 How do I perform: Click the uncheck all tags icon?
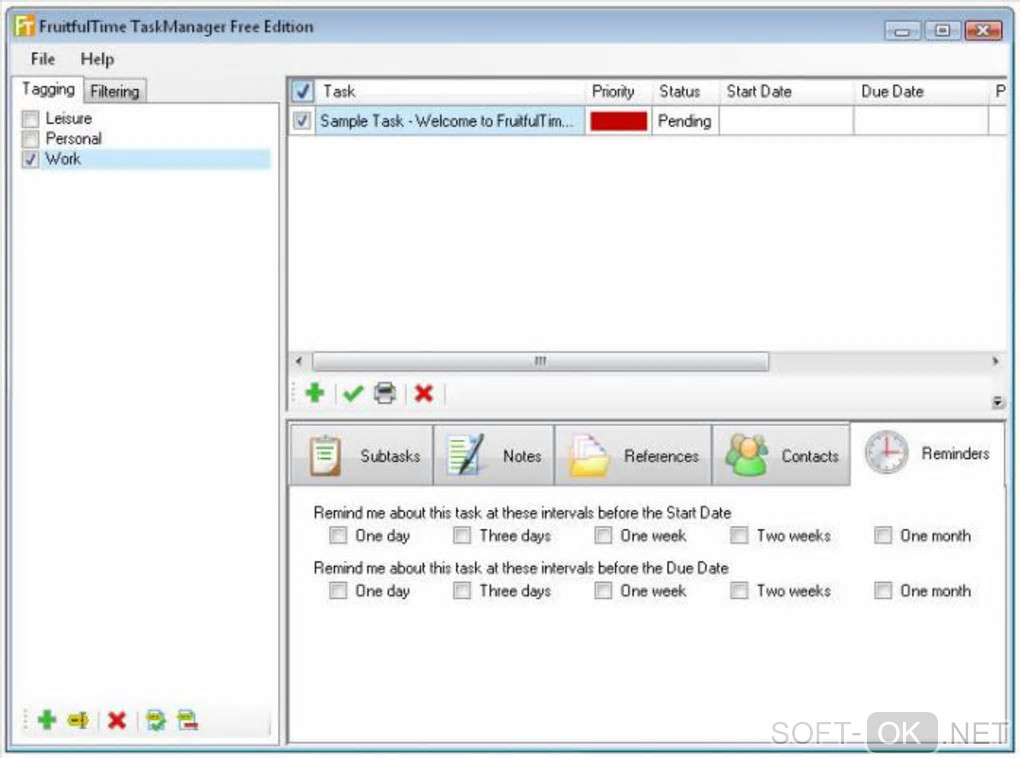tap(187, 720)
